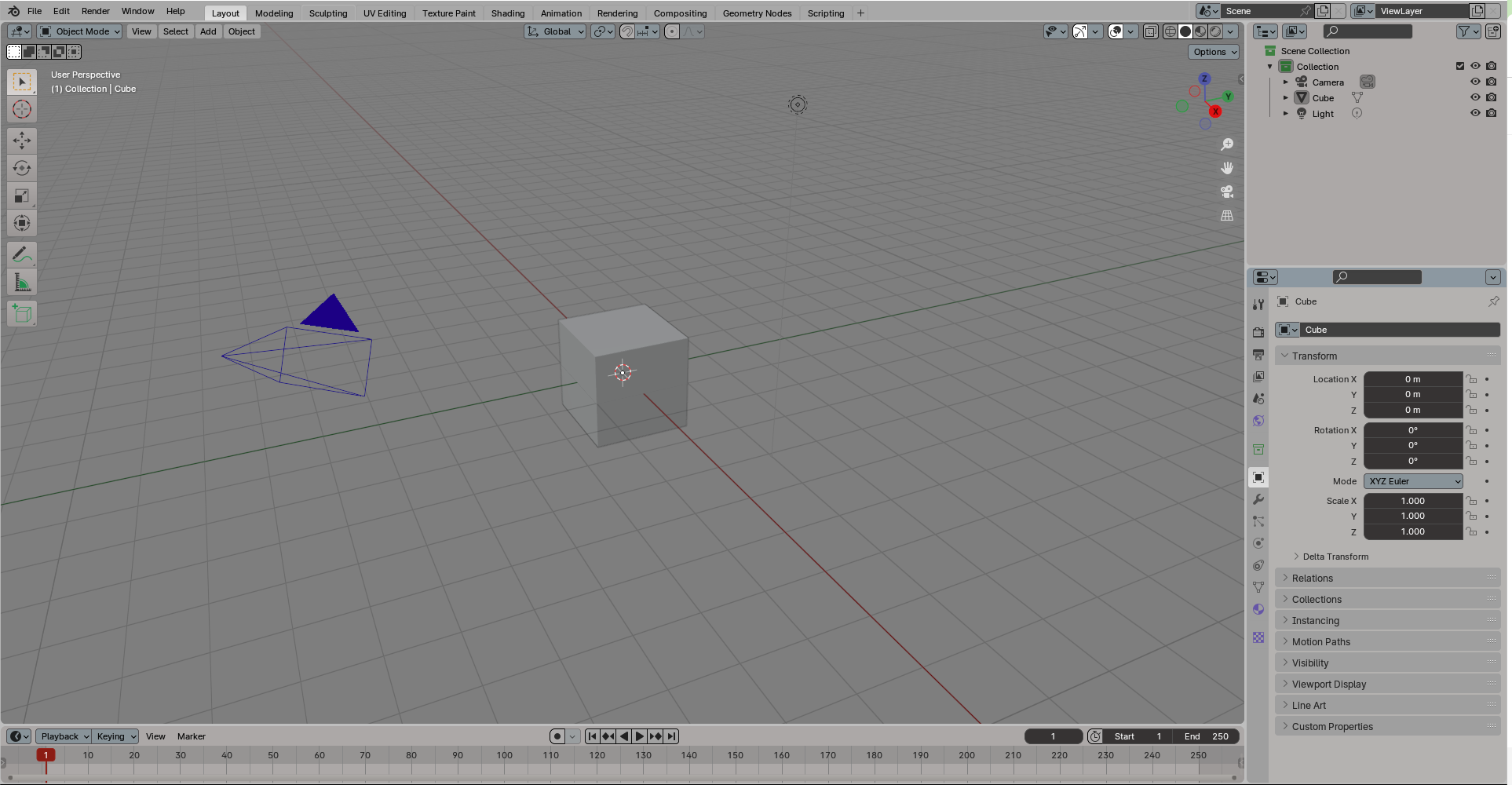Toggle lock for Scale Z
Image resolution: width=1512 pixels, height=785 pixels.
click(x=1472, y=531)
